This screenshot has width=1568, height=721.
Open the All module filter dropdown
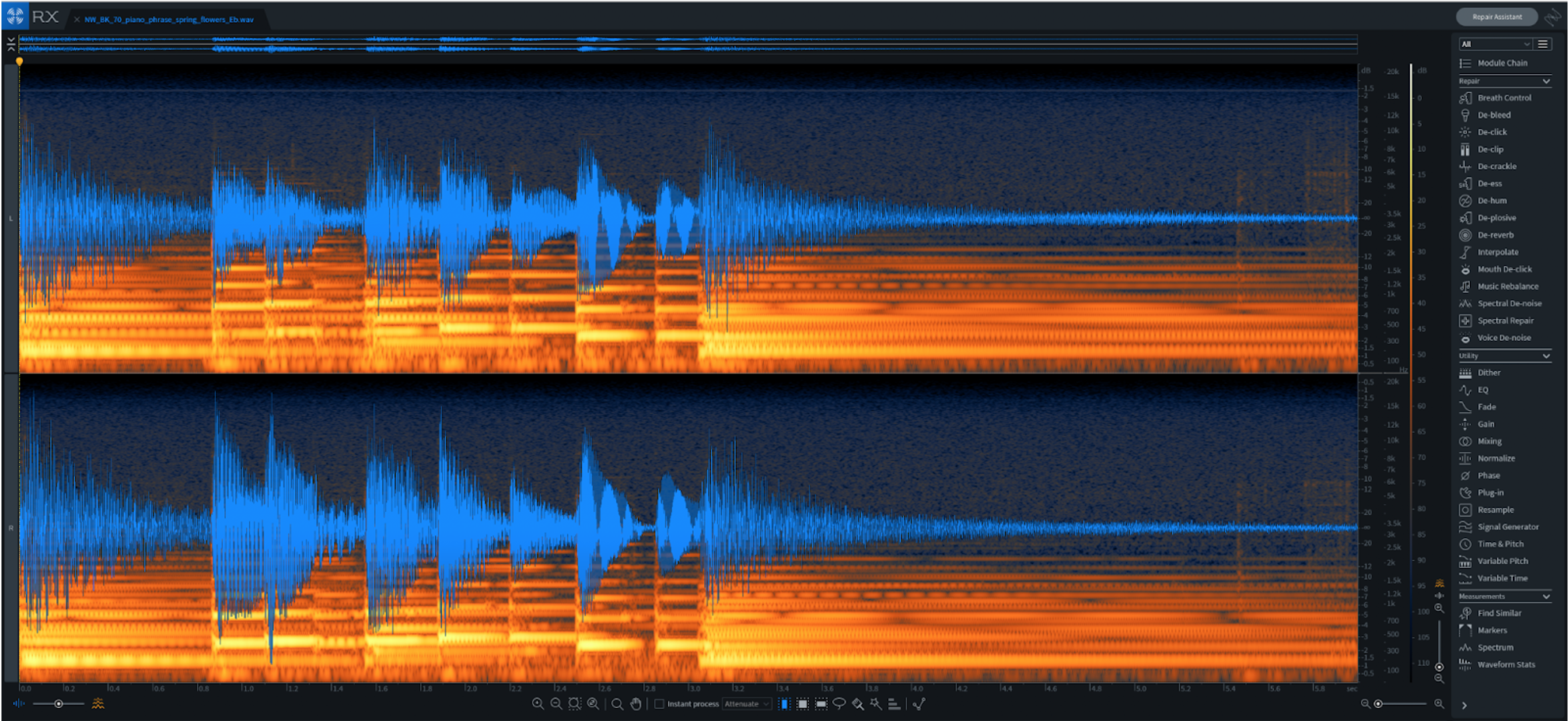tap(1495, 44)
